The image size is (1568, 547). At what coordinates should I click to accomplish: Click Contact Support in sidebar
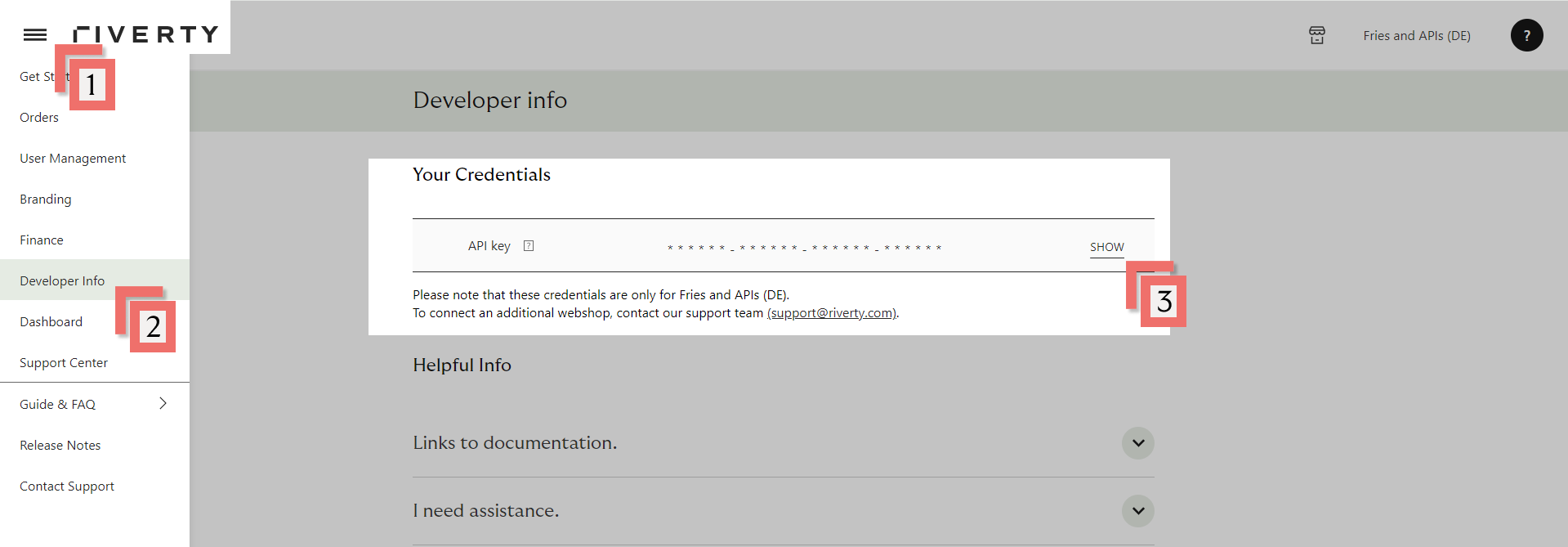(x=67, y=486)
